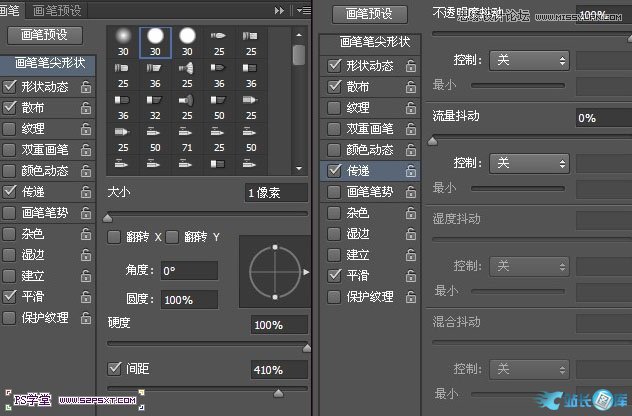Collapse panel using the double-arrow icon
The height and width of the screenshot is (416, 632).
[x=280, y=10]
